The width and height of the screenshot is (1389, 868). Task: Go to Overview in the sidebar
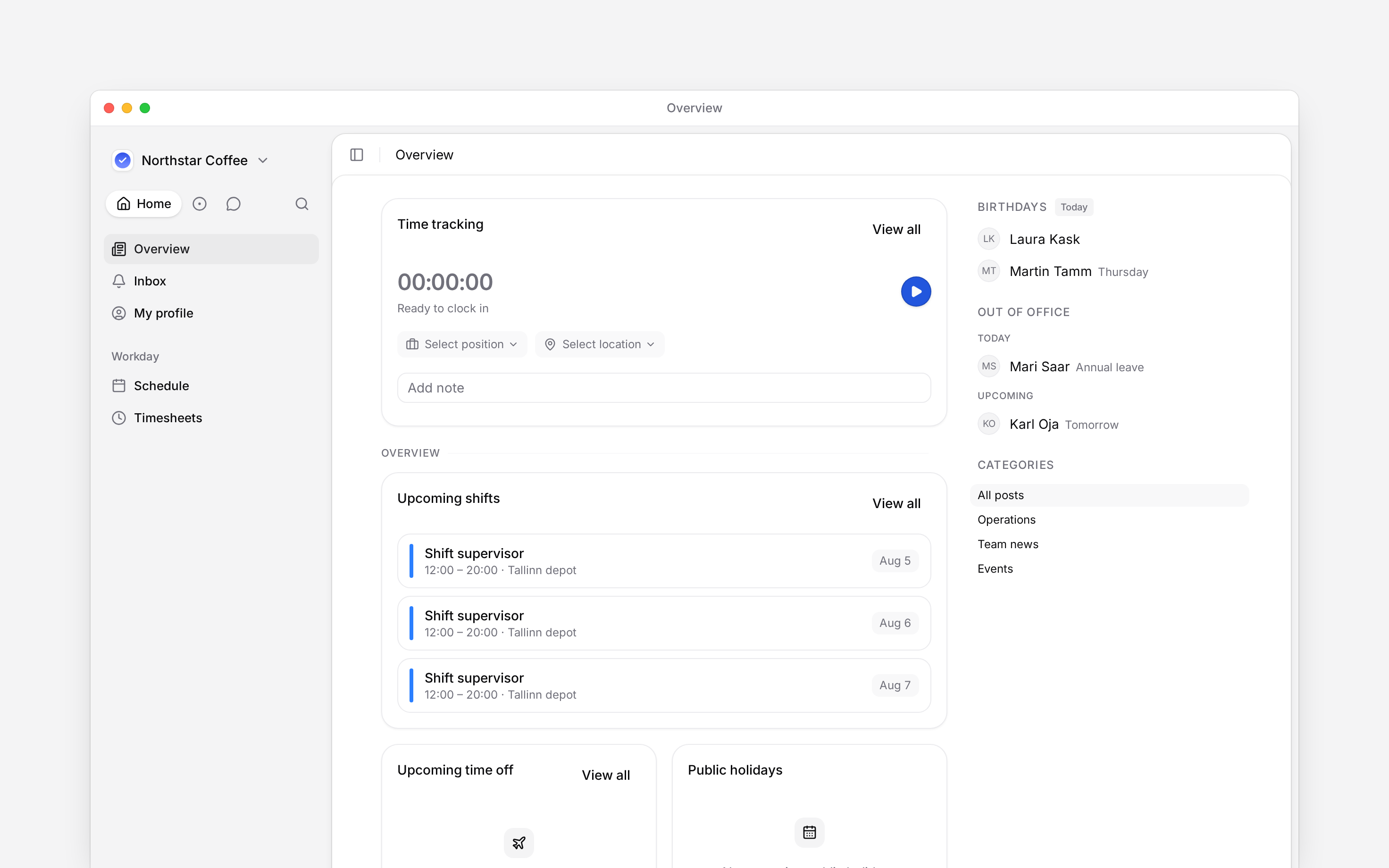tap(211, 249)
